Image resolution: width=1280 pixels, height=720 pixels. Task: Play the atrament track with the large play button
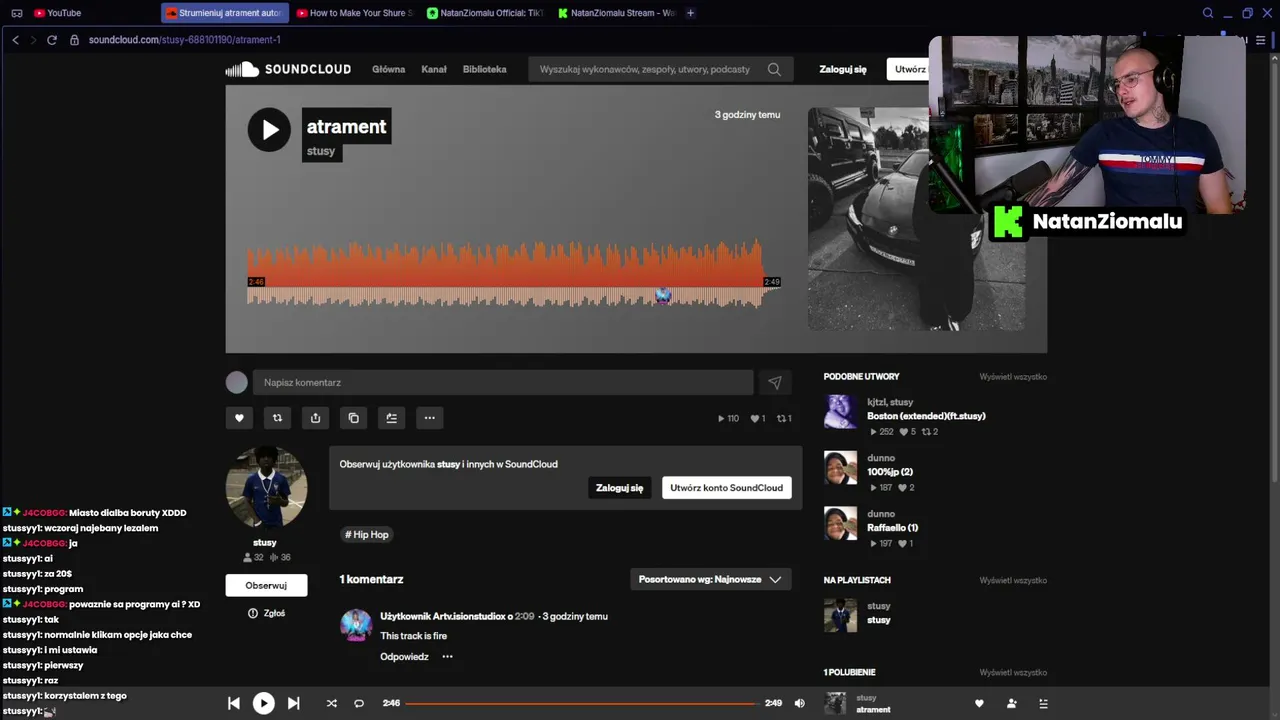pos(269,130)
